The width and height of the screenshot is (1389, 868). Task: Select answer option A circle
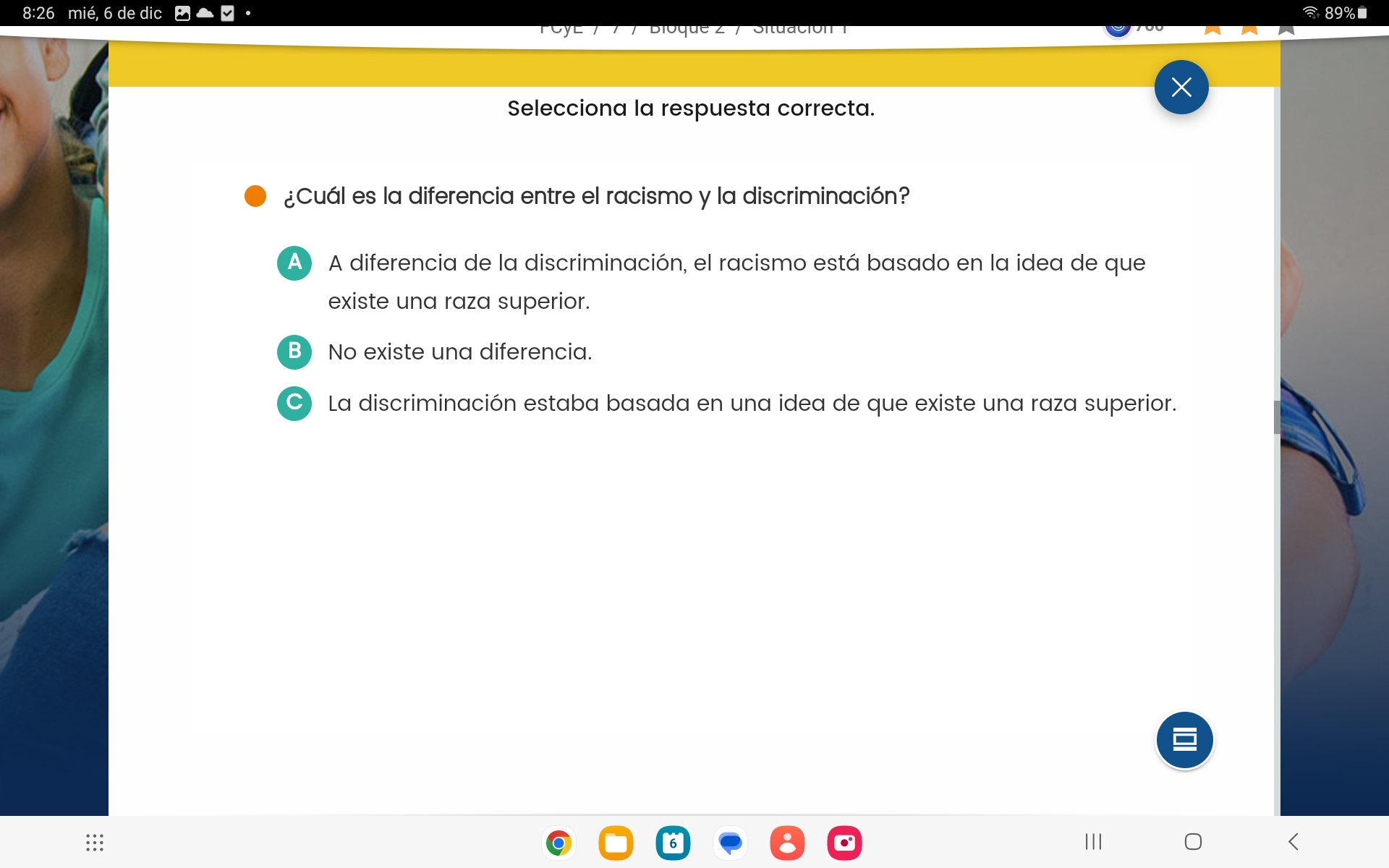pyautogui.click(x=294, y=263)
